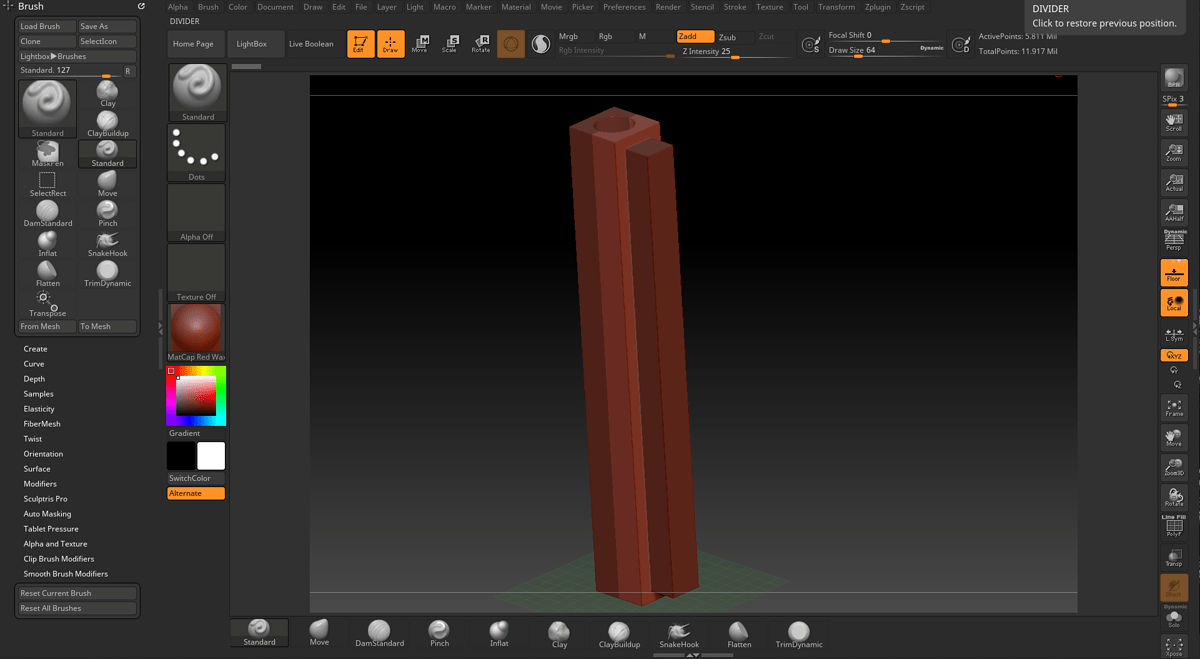Click the color picker square

point(196,396)
